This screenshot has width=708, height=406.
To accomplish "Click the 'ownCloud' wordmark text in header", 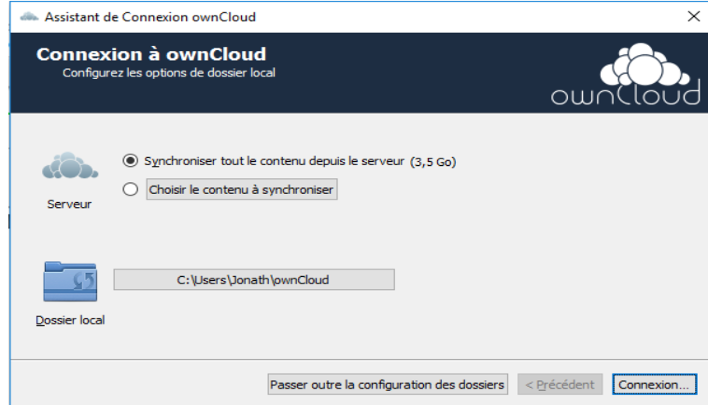I will (626, 95).
